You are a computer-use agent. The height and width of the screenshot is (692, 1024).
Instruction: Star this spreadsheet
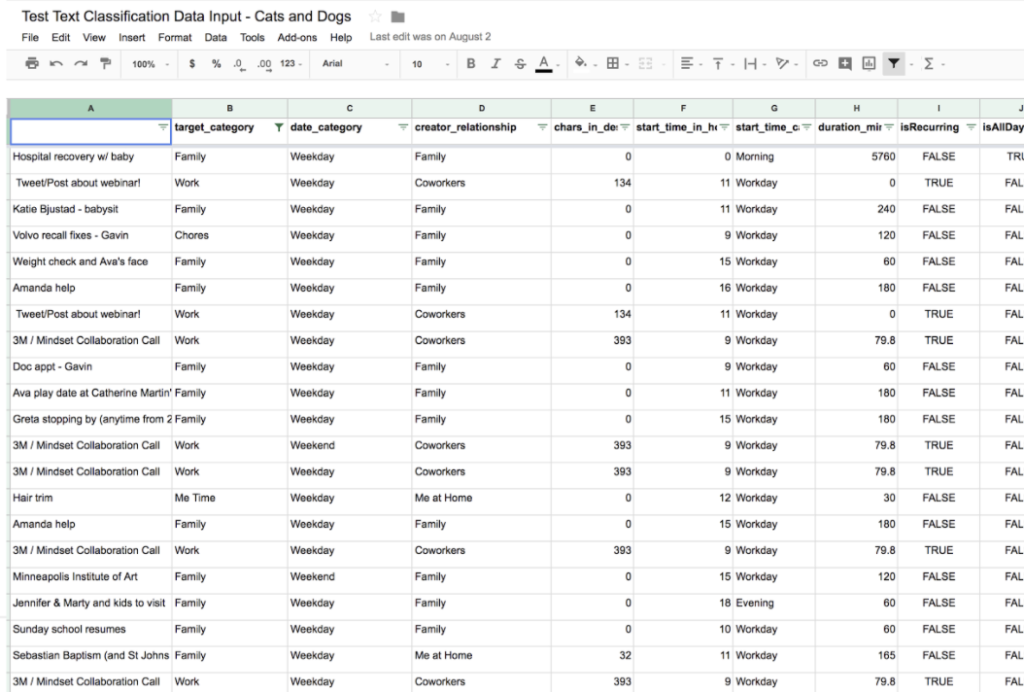[375, 16]
